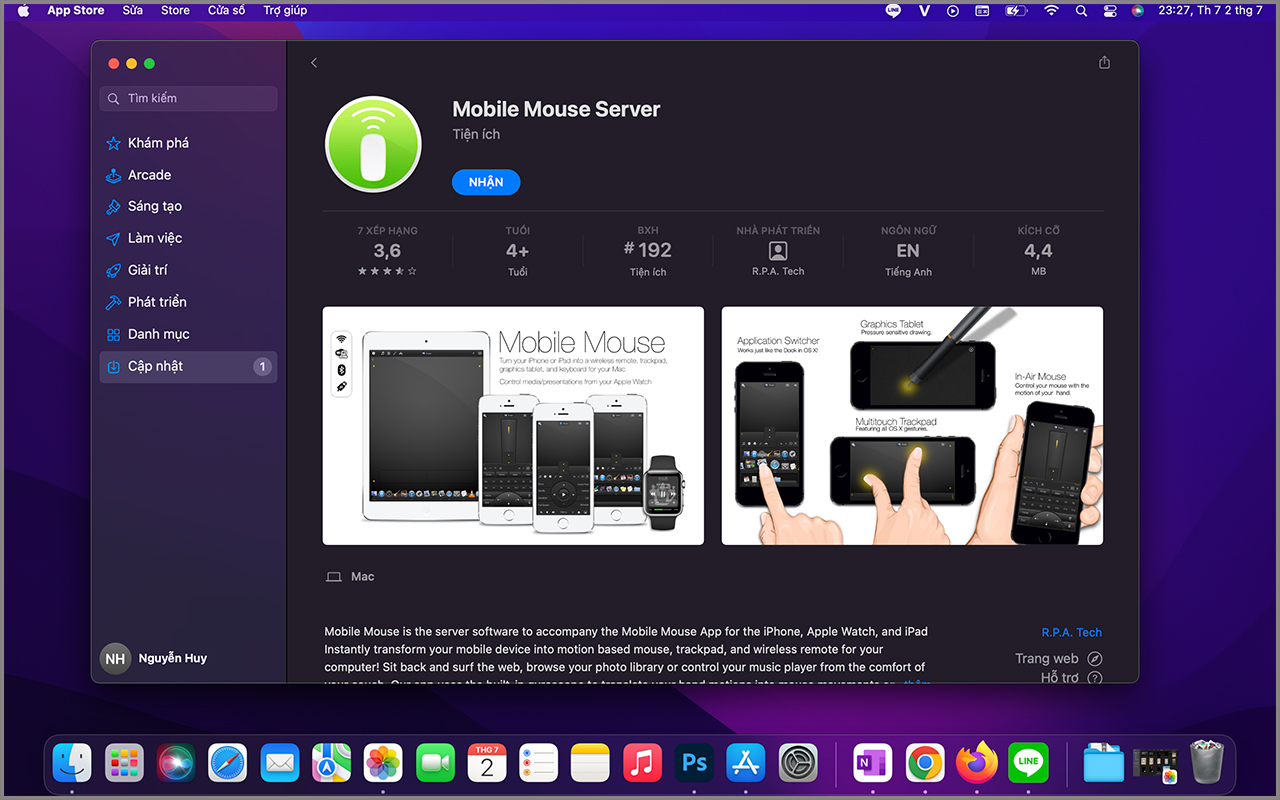Select Danh mục in the sidebar
The image size is (1280, 800).
[189, 334]
